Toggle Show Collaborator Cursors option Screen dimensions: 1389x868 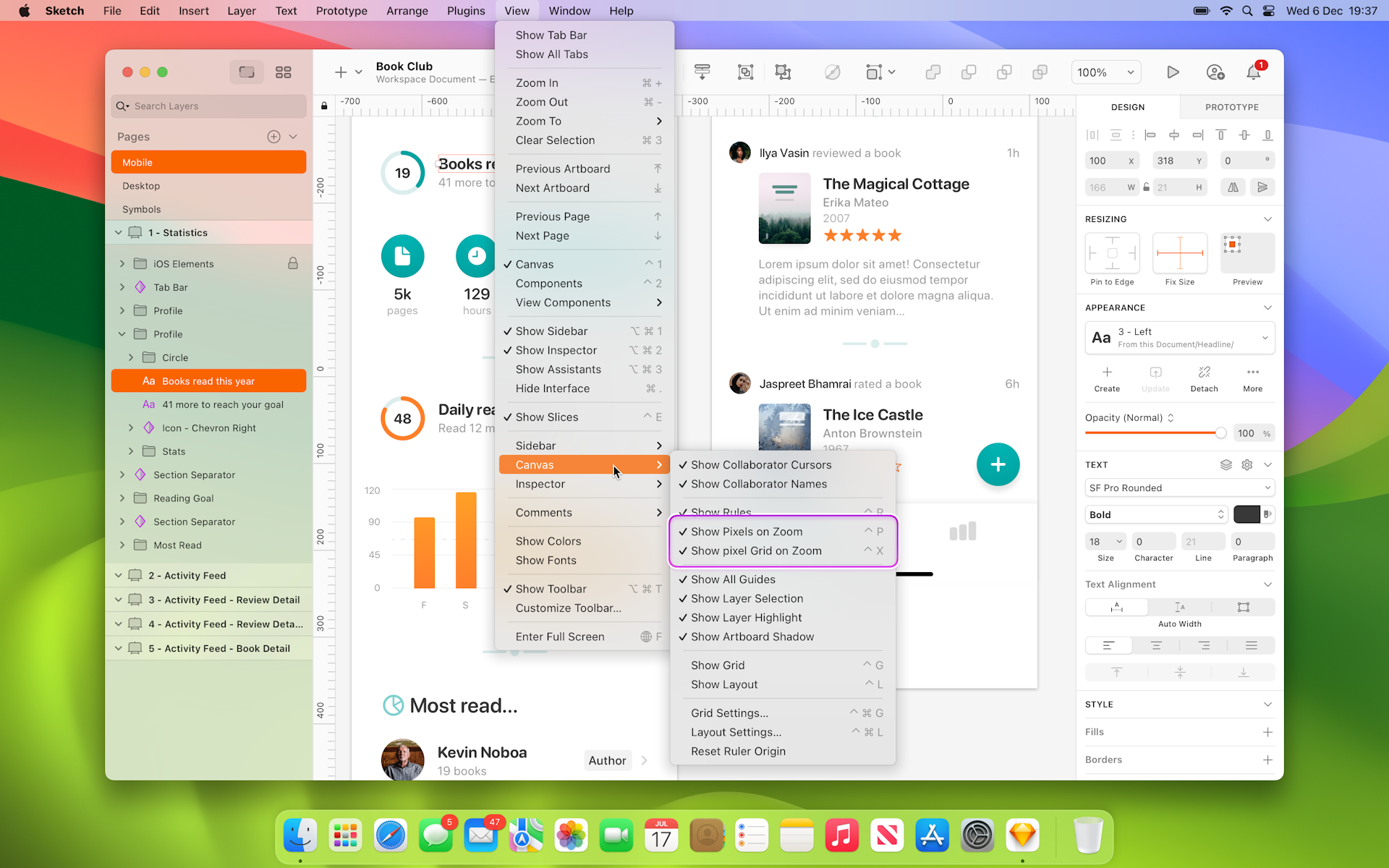pos(783,465)
